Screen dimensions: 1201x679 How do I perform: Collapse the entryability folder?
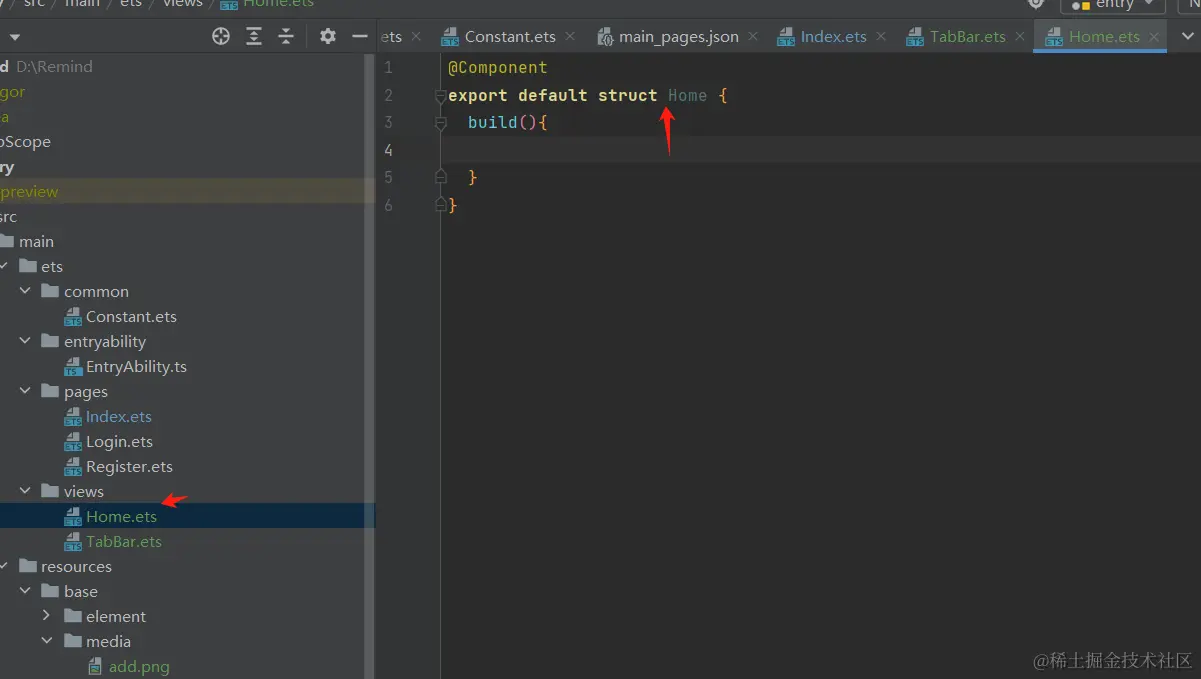click(x=25, y=341)
